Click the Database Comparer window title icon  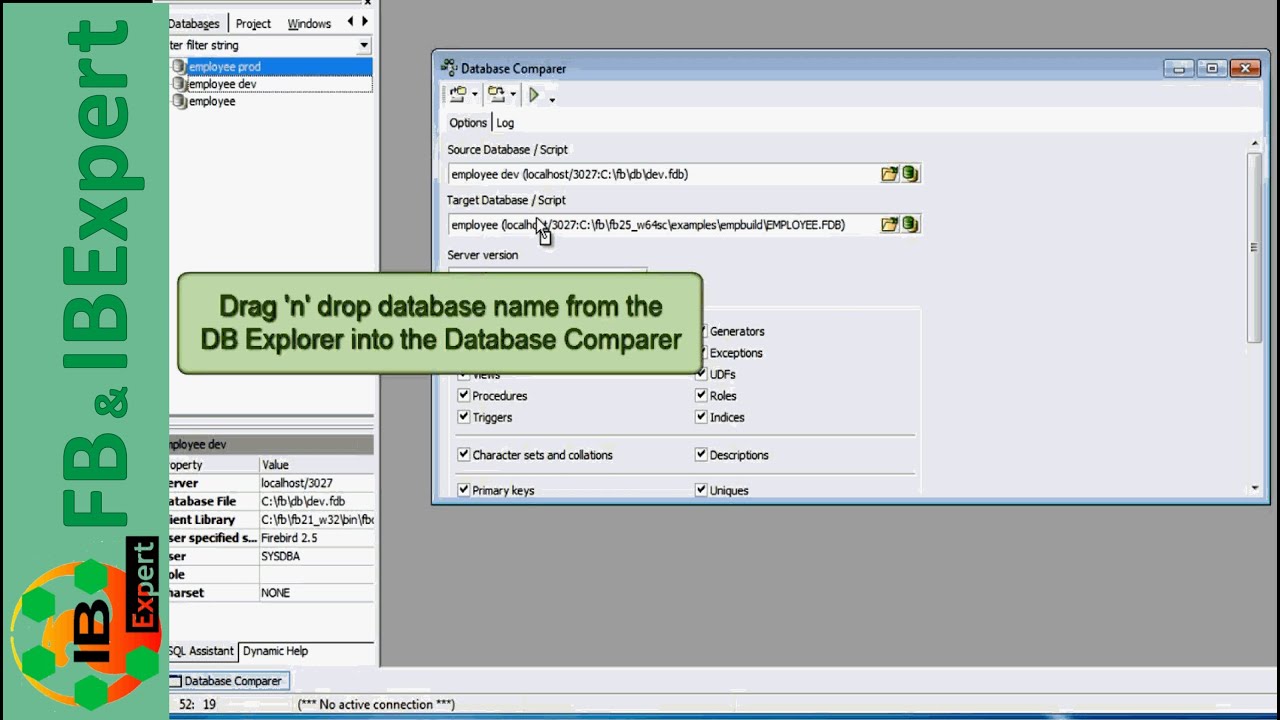click(449, 68)
